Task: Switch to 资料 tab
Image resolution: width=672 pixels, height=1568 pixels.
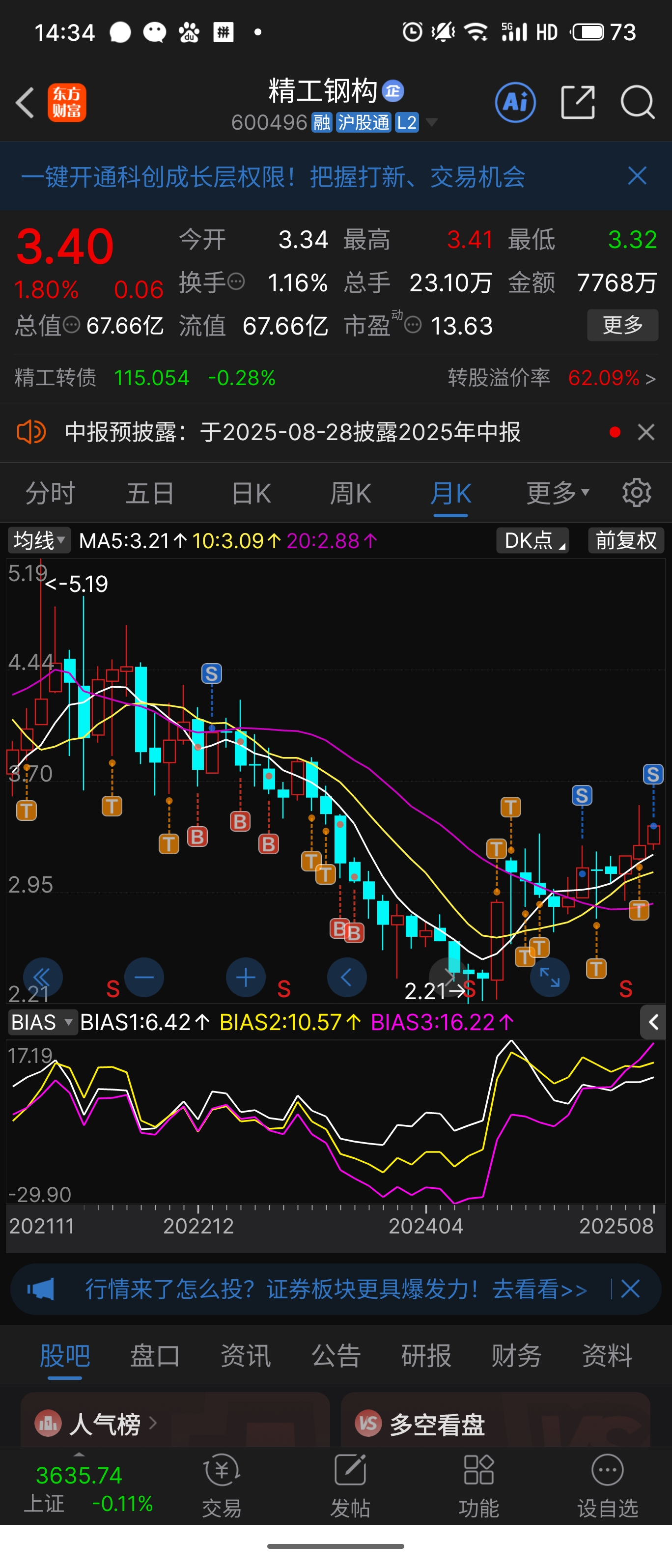Action: click(607, 1356)
